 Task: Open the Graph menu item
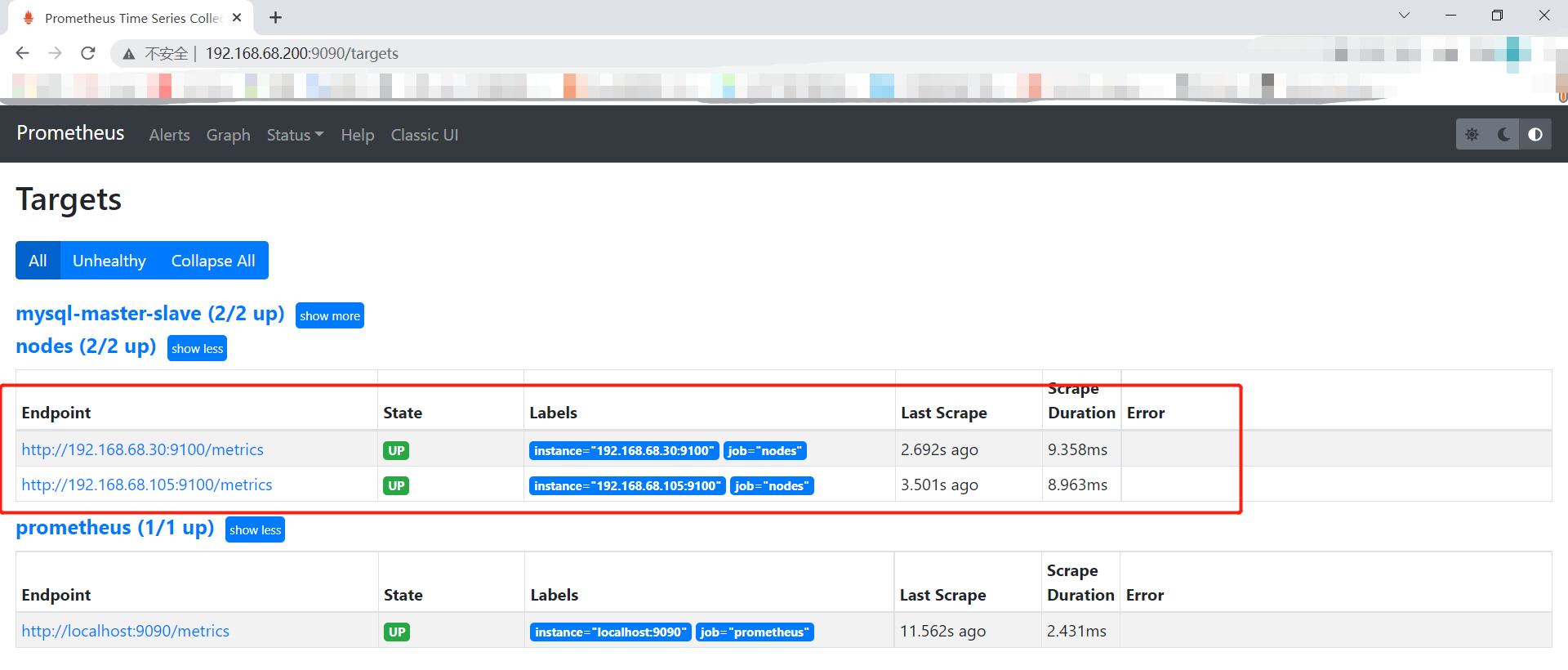coord(228,135)
